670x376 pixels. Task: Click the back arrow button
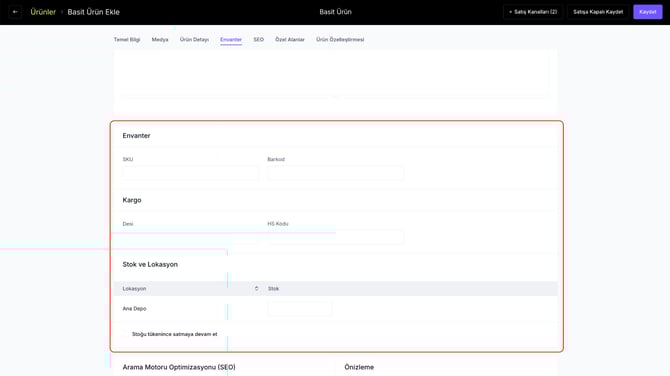[x=15, y=12]
